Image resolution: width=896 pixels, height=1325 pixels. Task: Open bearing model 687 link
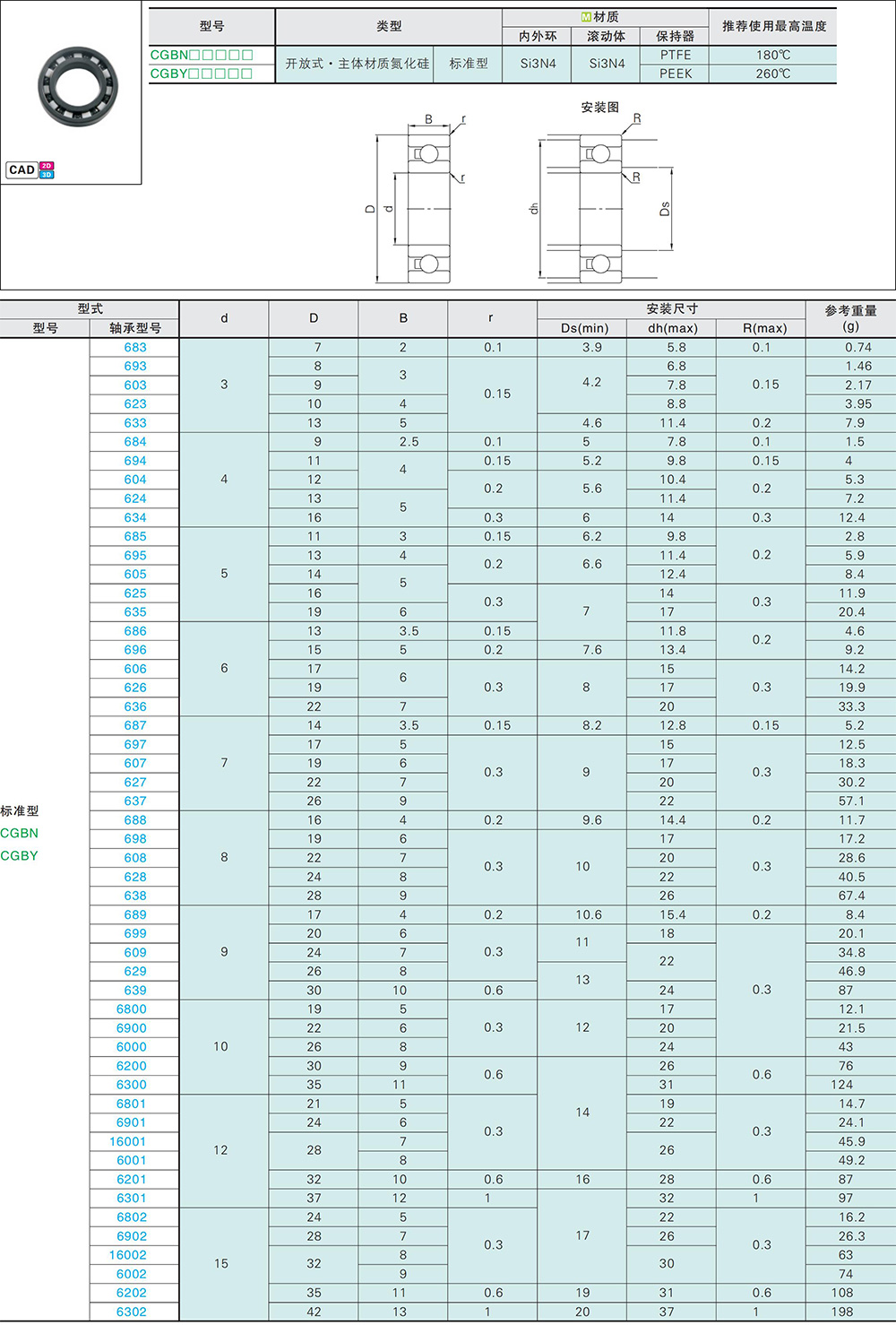[x=135, y=725]
